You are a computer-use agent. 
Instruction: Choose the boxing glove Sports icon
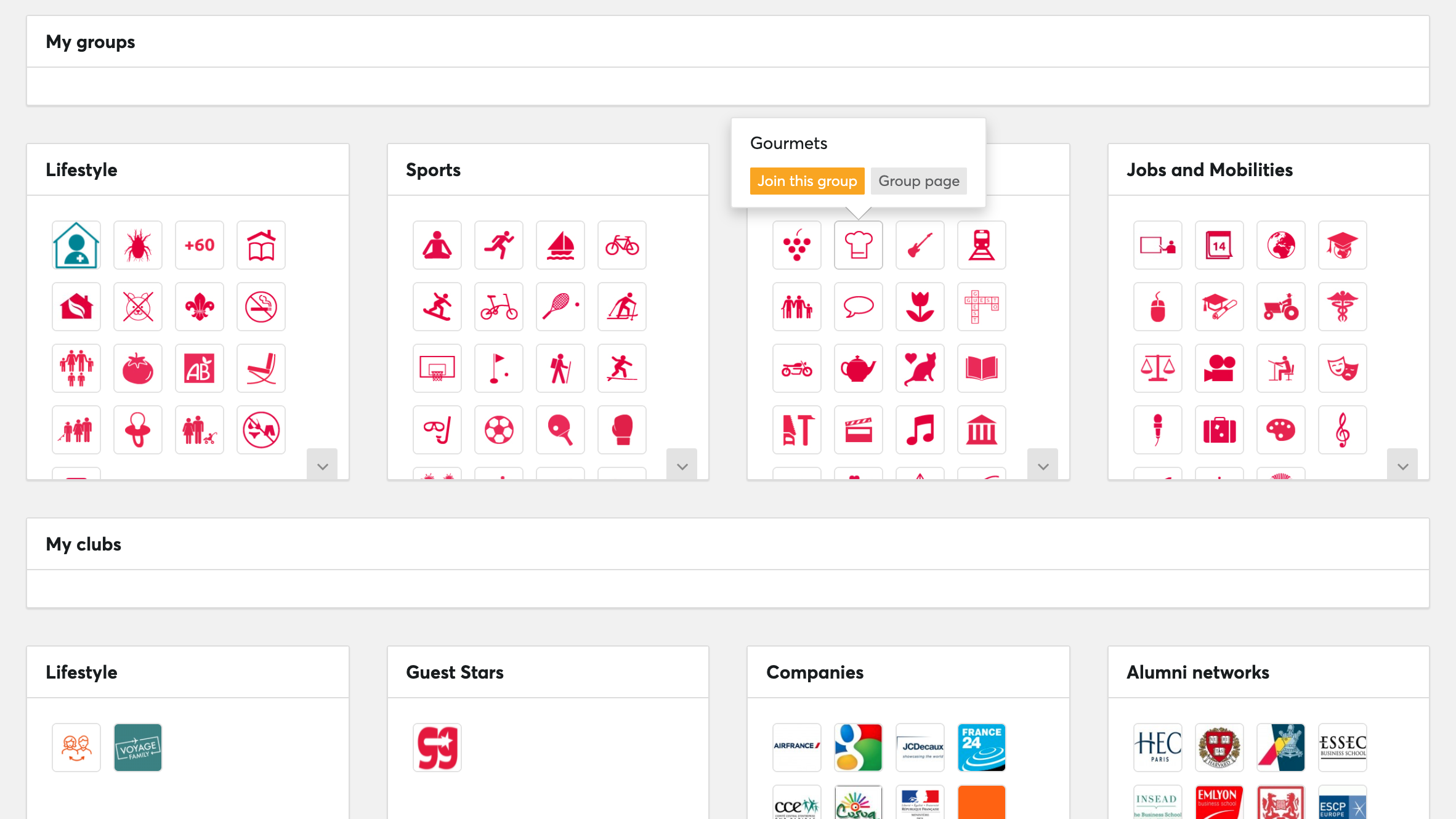(622, 430)
